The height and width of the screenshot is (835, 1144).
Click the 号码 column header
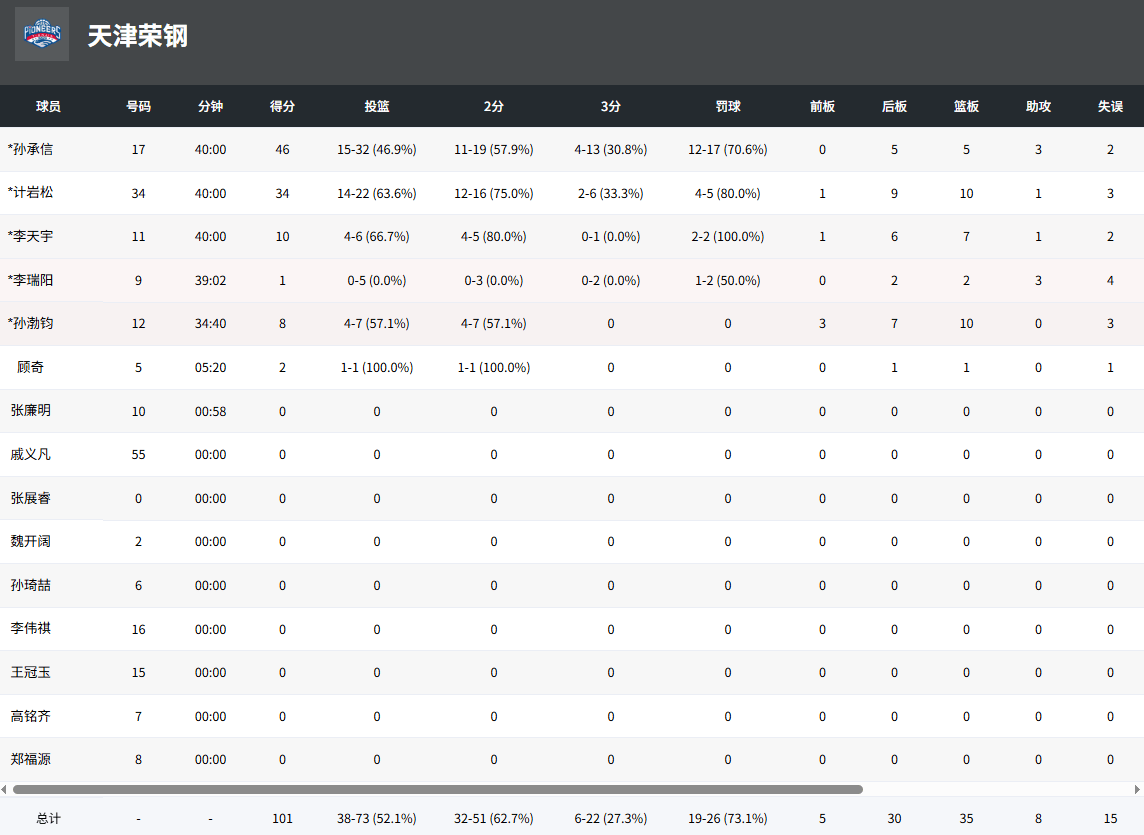pos(139,107)
